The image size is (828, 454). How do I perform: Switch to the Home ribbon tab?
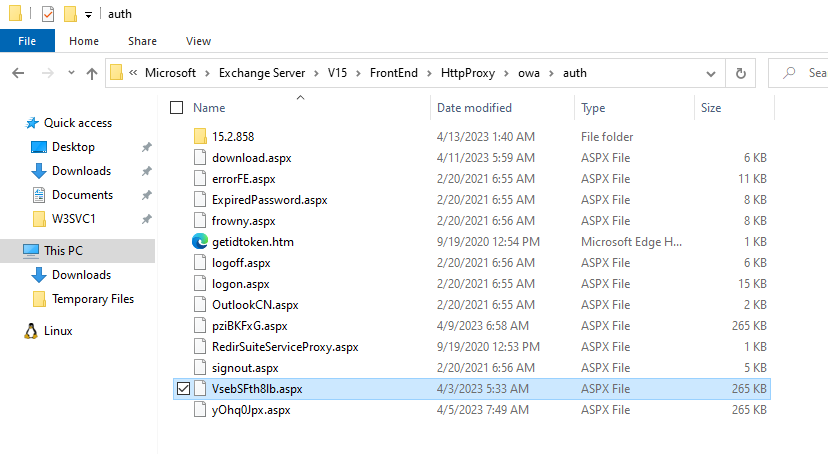[x=84, y=41]
